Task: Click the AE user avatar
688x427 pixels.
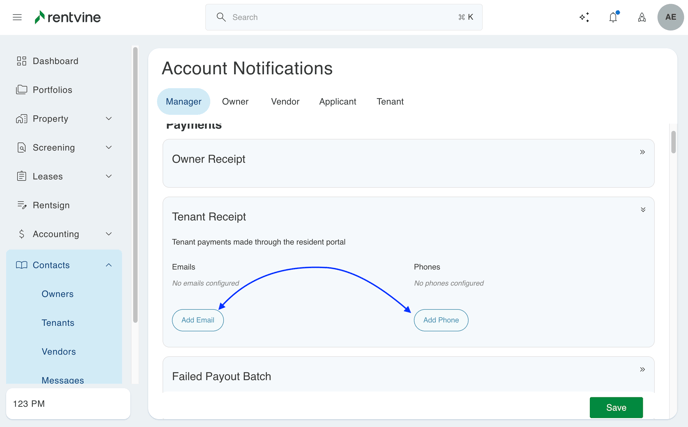Action: pyautogui.click(x=670, y=17)
